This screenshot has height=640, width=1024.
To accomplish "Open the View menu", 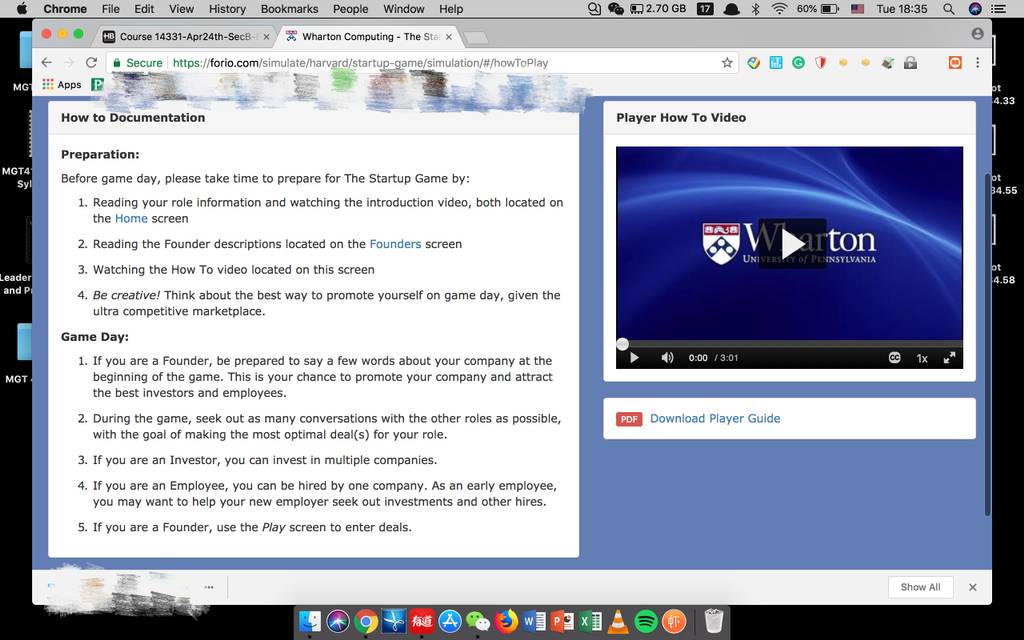I will (181, 9).
